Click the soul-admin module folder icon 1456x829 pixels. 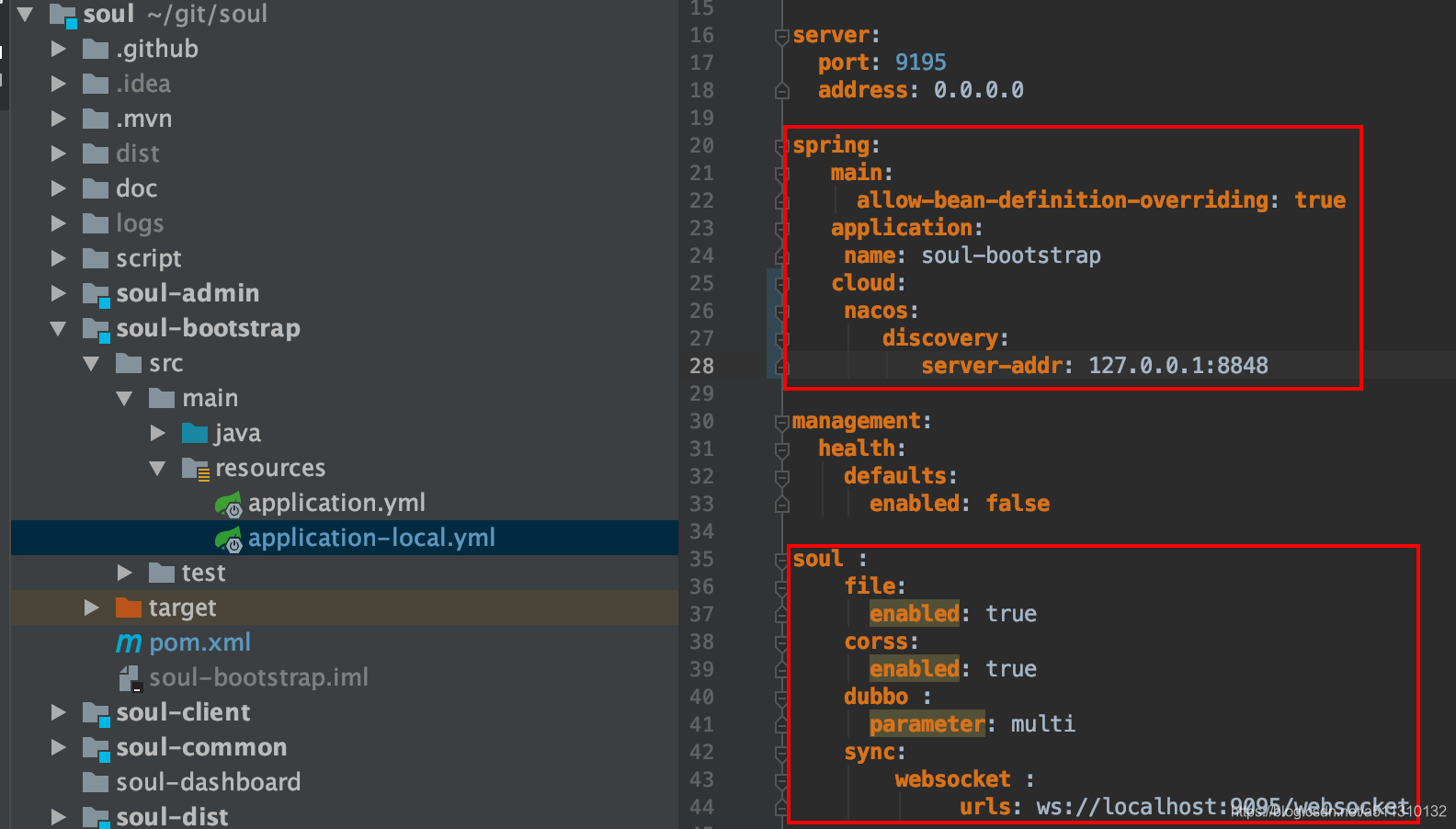(x=96, y=294)
